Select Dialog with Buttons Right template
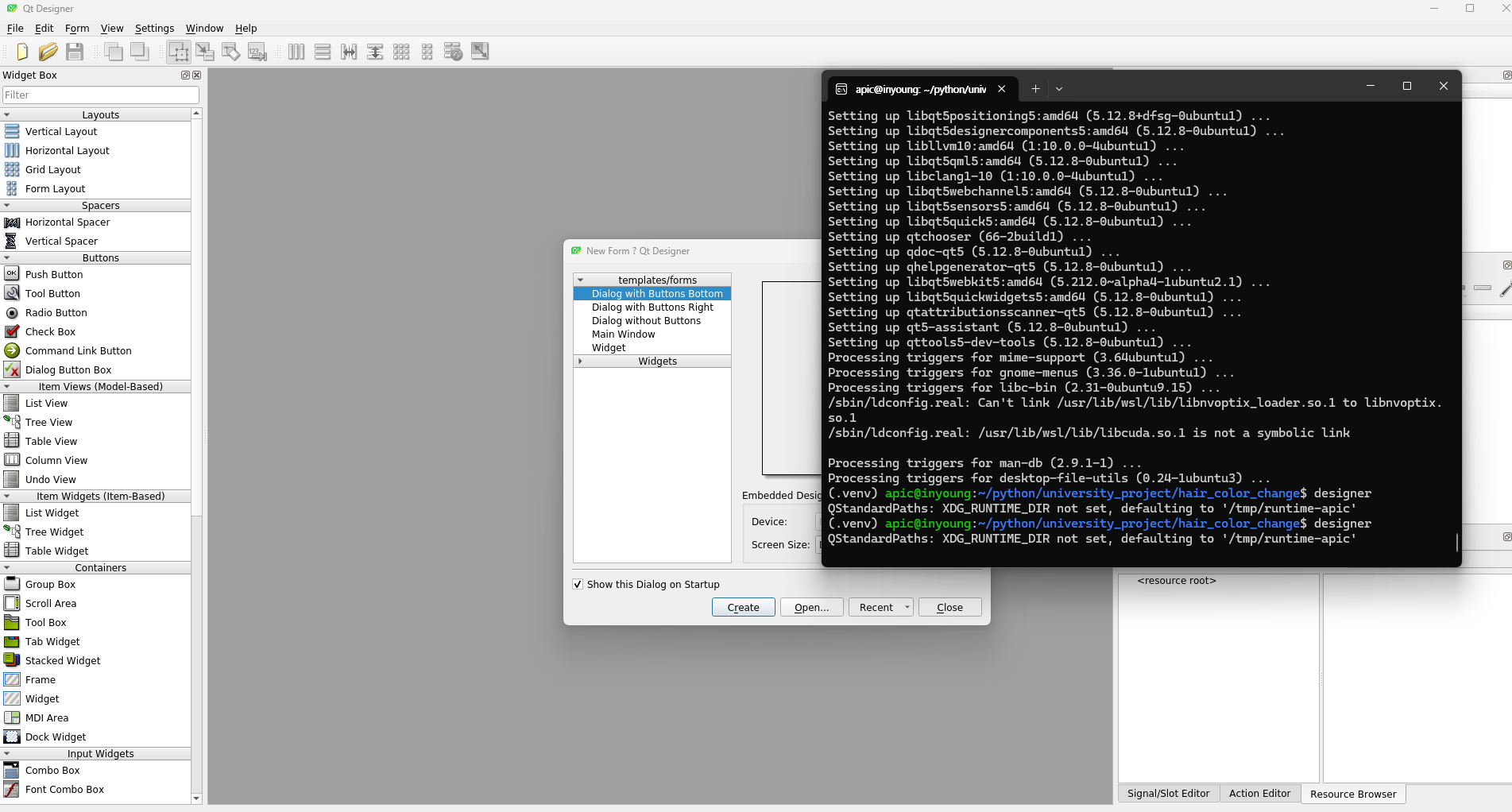Viewport: 1512px width, 812px height. 652,307
